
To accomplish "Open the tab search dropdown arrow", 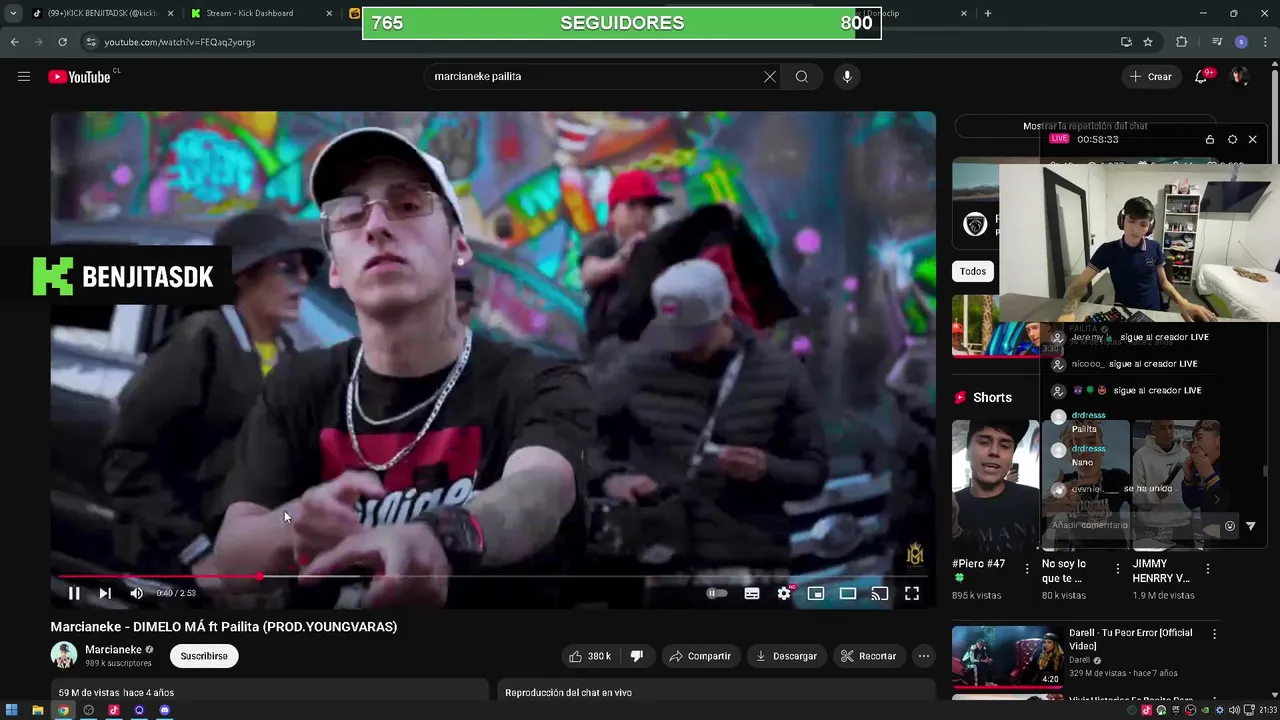I will tap(12, 13).
